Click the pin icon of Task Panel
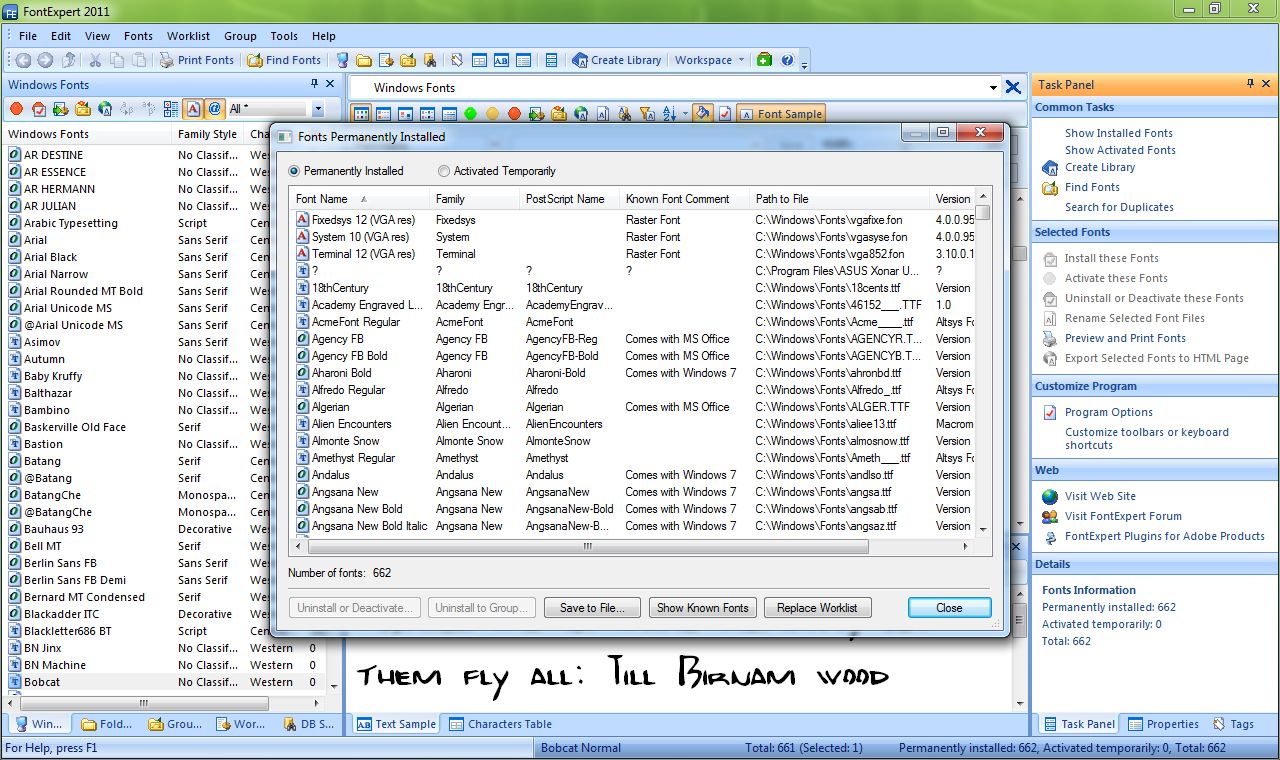 pyautogui.click(x=1249, y=85)
